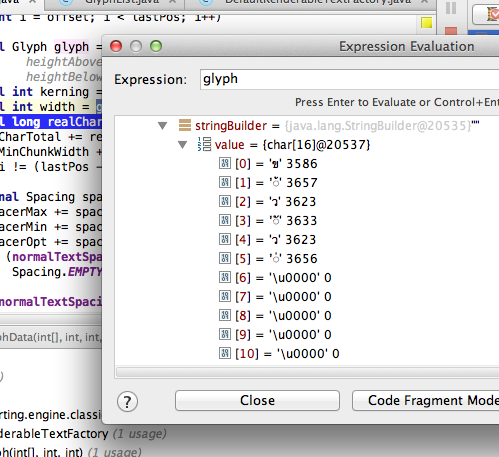Stop the debug session with red square
The width and height of the screenshot is (499, 457).
pyautogui.click(x=451, y=31)
